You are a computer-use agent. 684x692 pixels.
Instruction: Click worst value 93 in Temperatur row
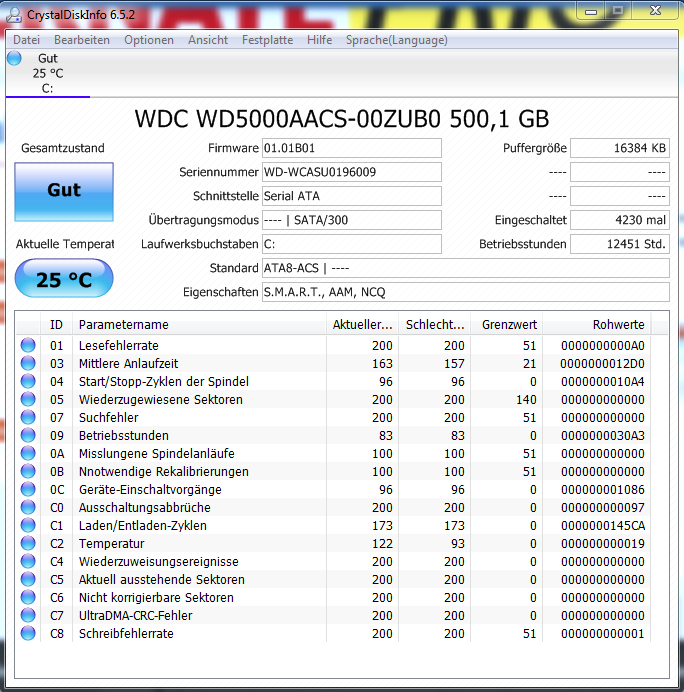click(458, 544)
